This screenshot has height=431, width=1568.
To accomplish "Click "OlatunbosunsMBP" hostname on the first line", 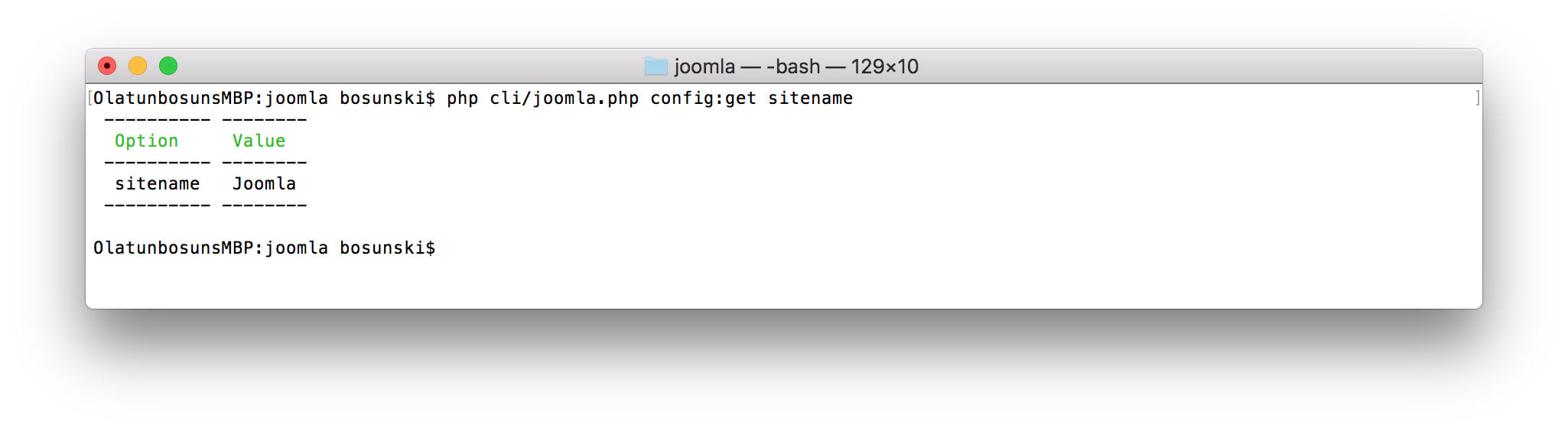I will click(173, 99).
